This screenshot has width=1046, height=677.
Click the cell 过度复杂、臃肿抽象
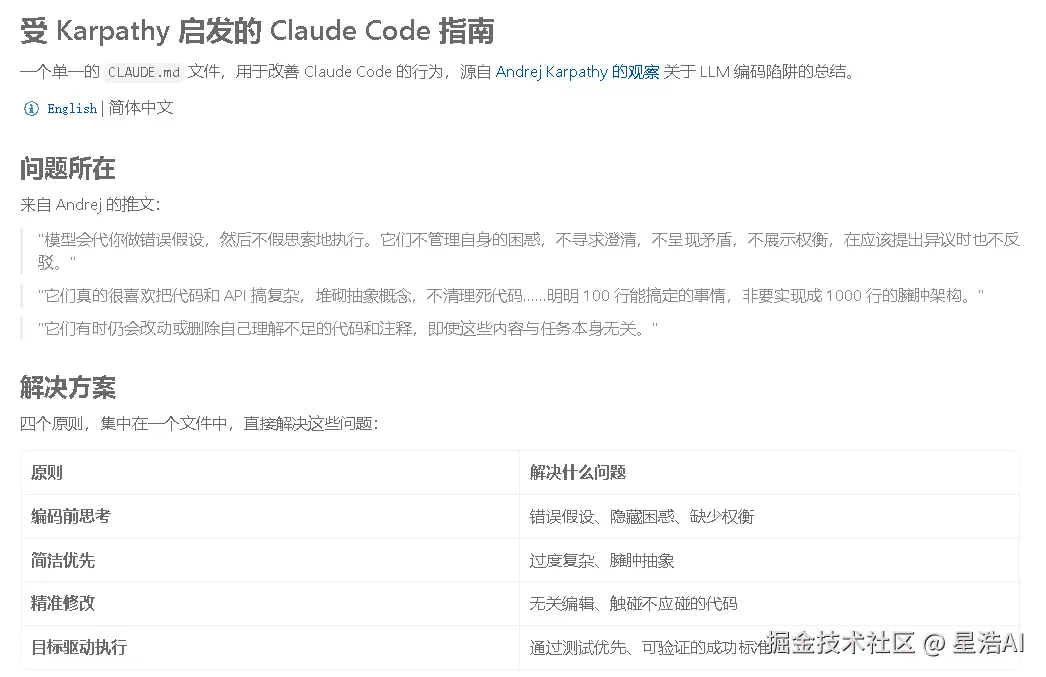pyautogui.click(x=769, y=560)
